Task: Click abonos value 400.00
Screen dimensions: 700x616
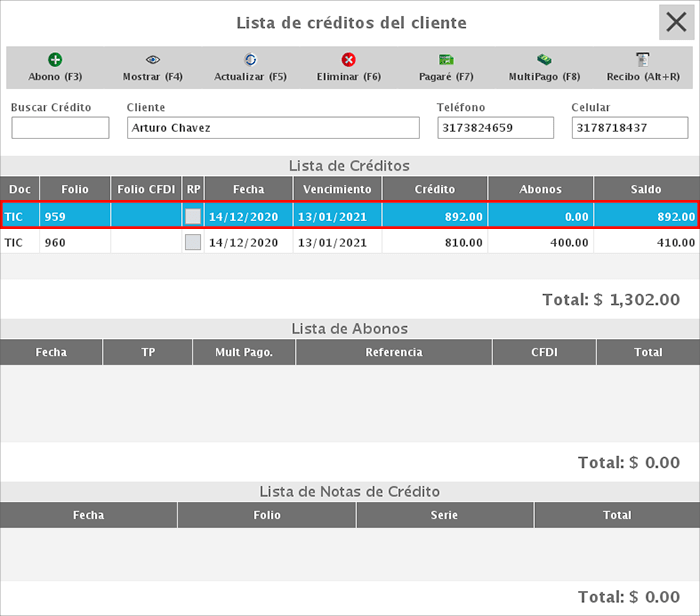Action: click(541, 242)
